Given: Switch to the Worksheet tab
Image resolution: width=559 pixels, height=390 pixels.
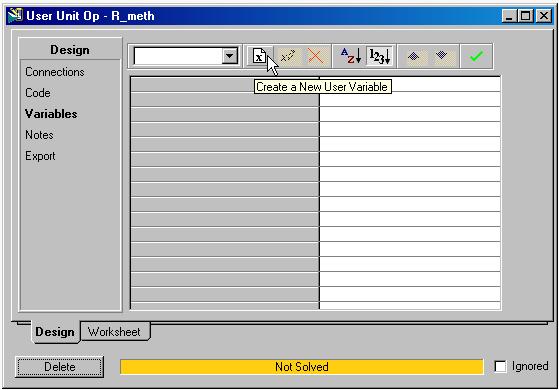Looking at the screenshot, I should tap(114, 332).
